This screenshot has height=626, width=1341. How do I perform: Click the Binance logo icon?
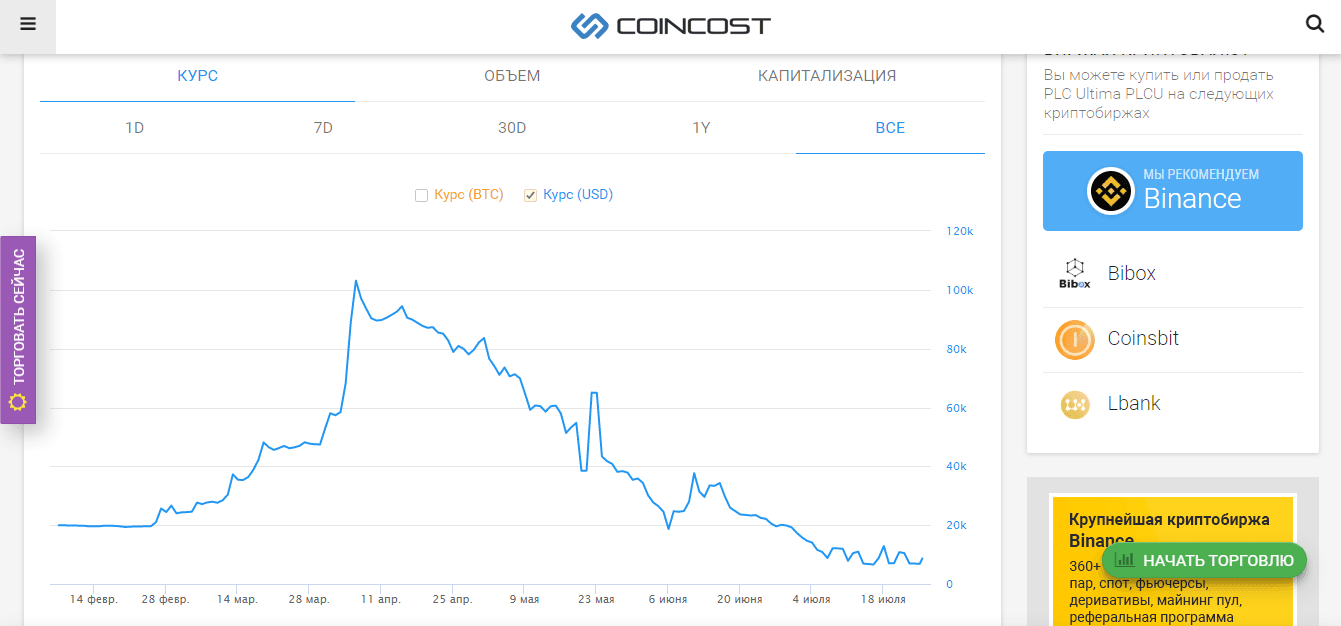[x=1110, y=191]
